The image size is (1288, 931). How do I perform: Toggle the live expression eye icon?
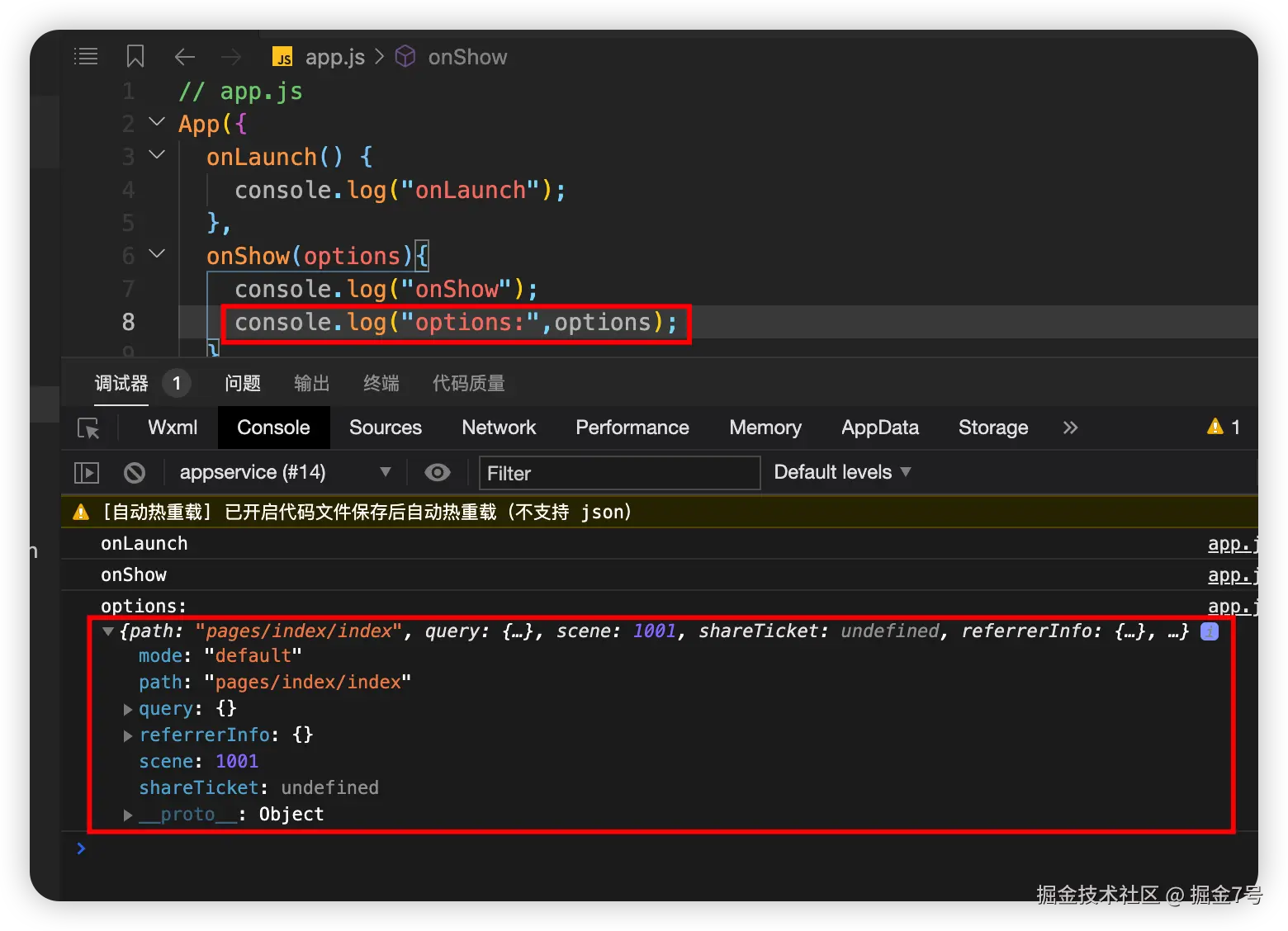pos(438,472)
